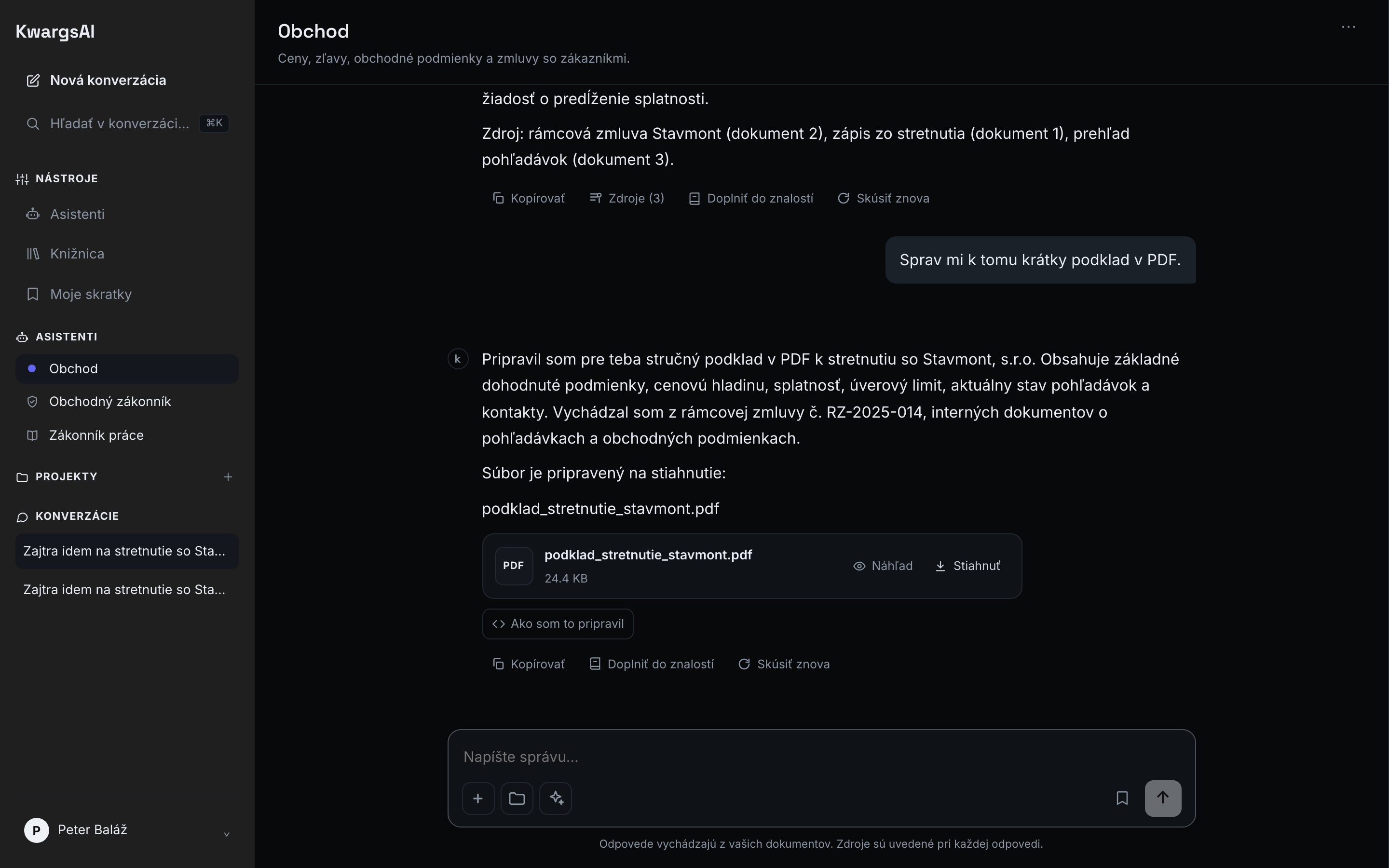
Task: Click the 'Napíšte správu...' message field
Action: [821, 757]
